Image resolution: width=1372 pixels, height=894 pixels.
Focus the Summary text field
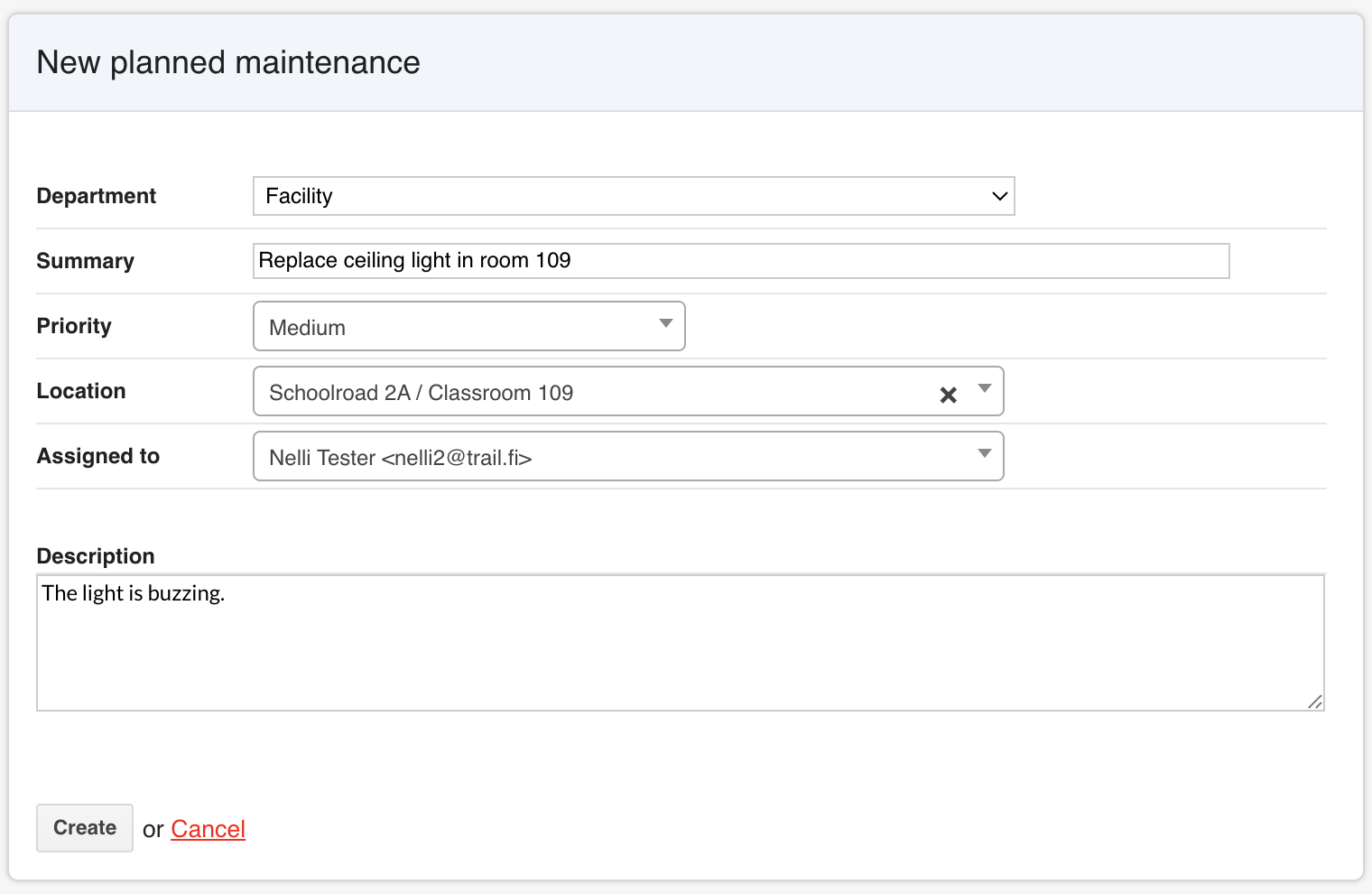[x=740, y=261]
